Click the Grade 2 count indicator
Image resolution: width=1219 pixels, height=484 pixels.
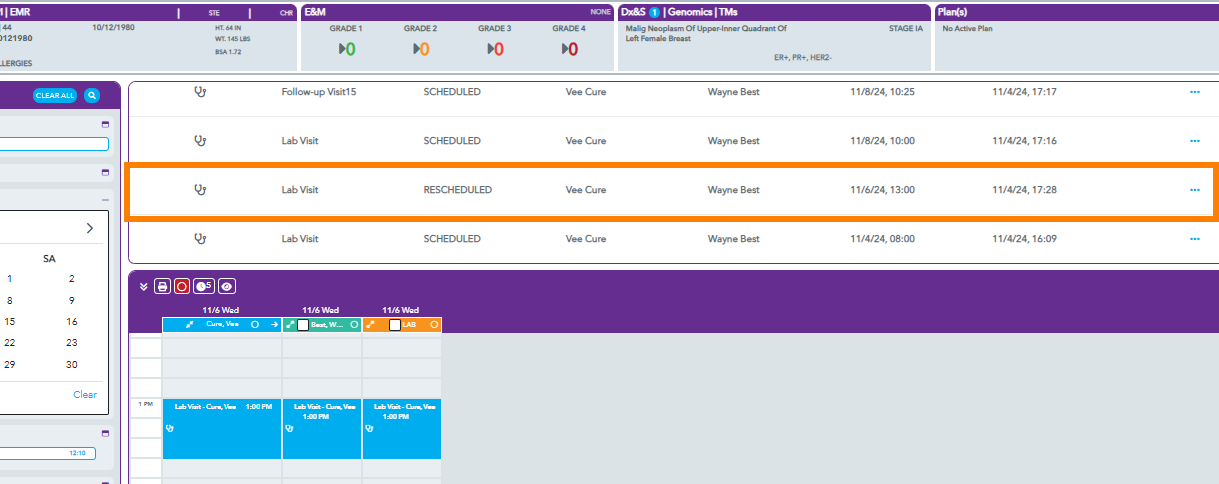[421, 49]
